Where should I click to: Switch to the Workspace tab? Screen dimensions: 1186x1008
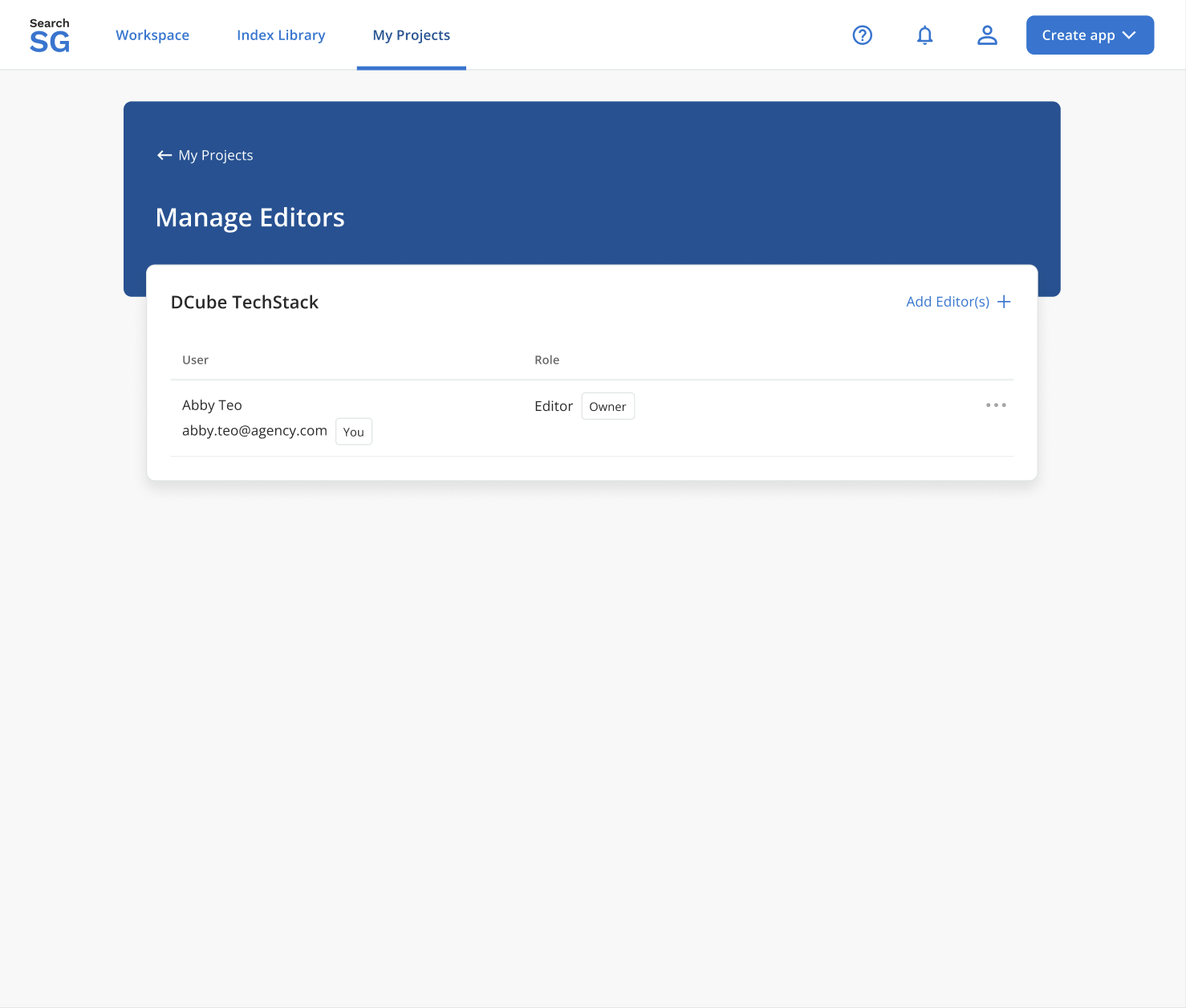click(x=152, y=35)
